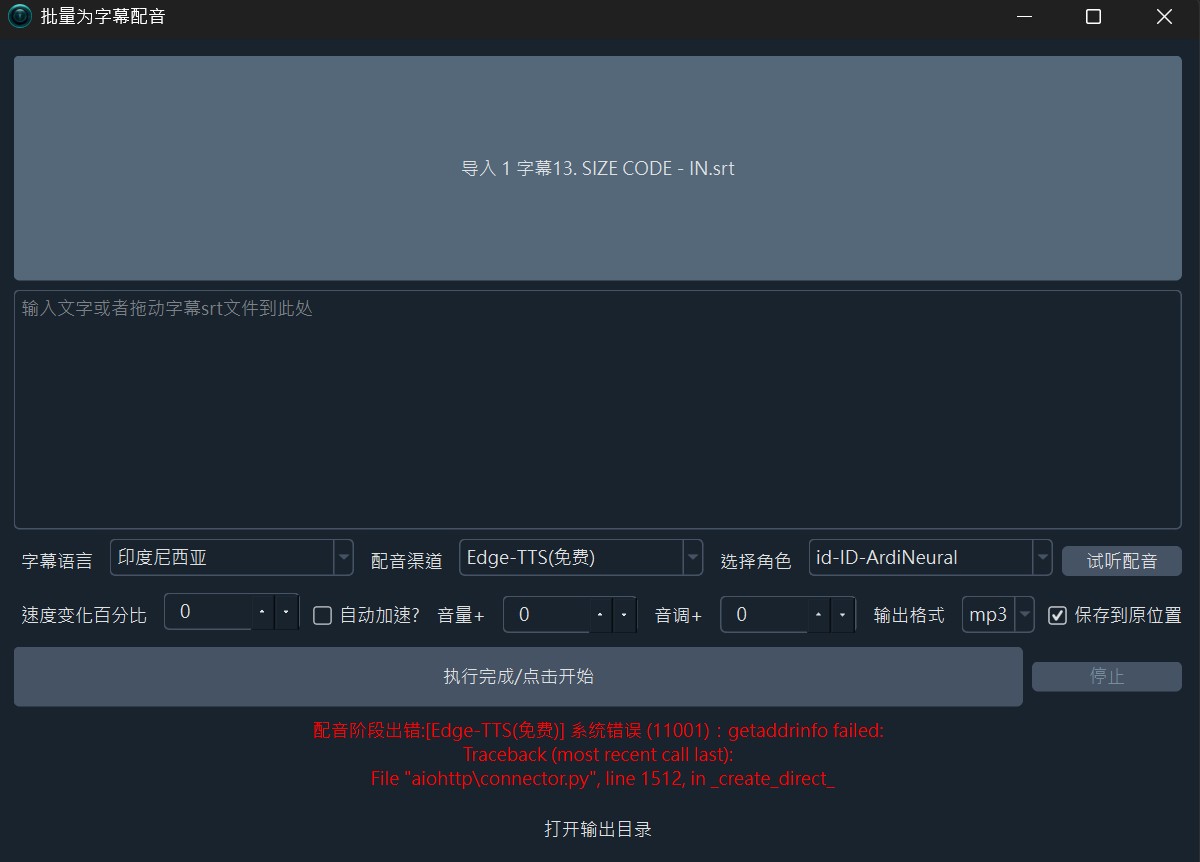Click the 速度变化百分比 number field
This screenshot has width=1200, height=862.
click(208, 612)
